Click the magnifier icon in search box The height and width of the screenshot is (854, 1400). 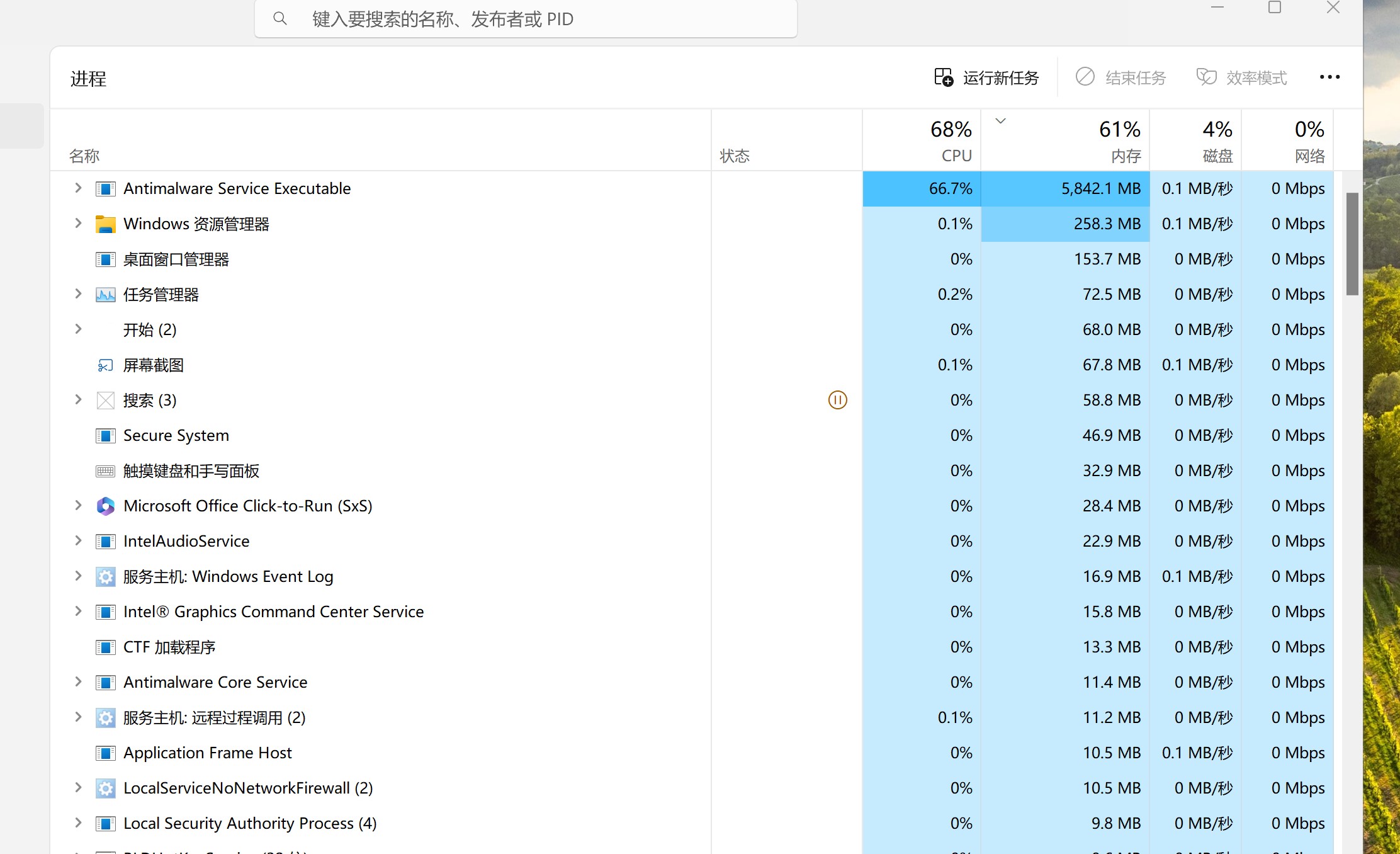point(280,19)
